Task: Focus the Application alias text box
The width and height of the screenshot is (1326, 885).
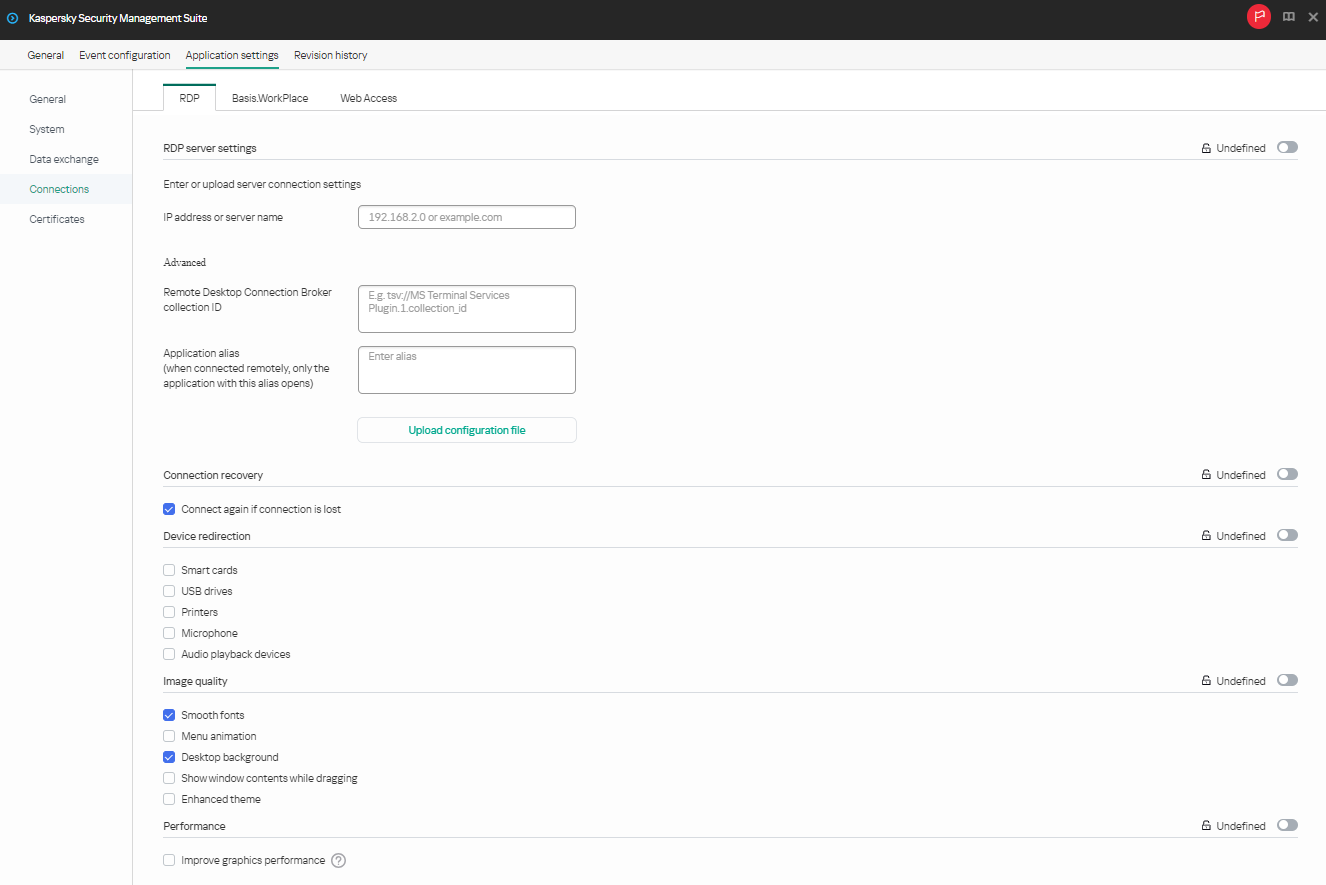Action: click(x=467, y=370)
